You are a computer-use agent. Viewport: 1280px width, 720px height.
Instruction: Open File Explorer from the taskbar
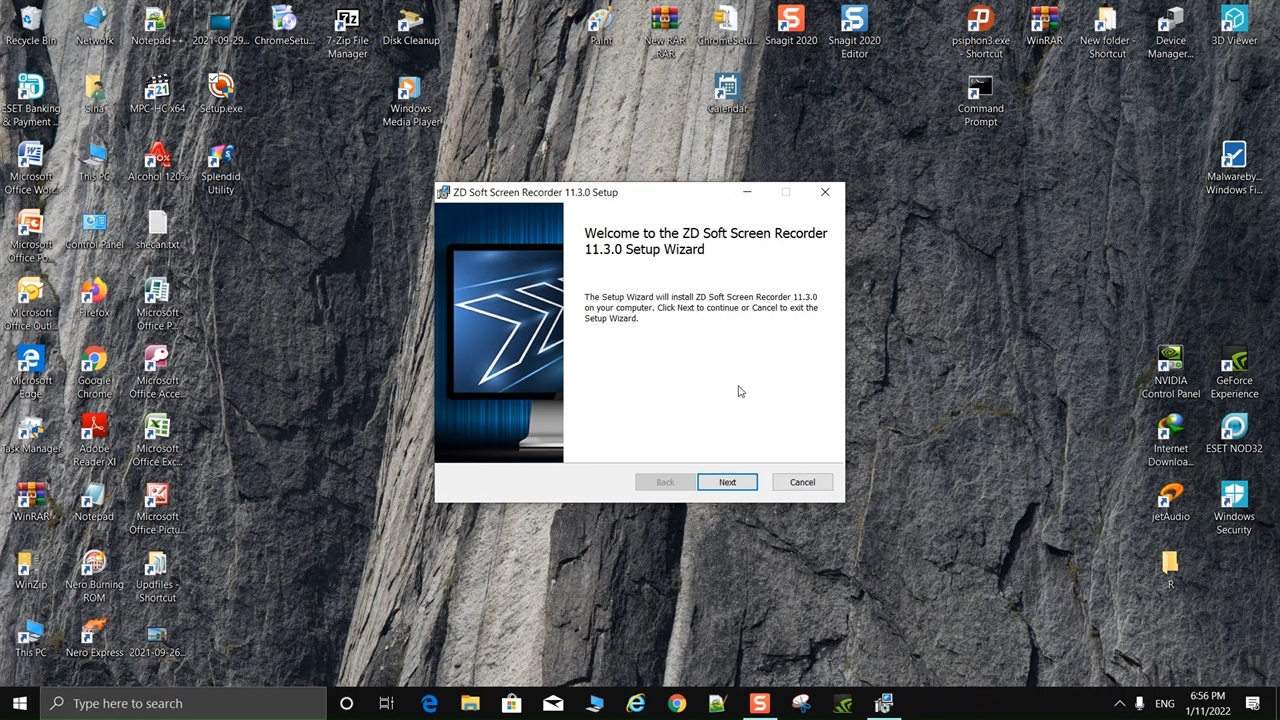[470, 704]
